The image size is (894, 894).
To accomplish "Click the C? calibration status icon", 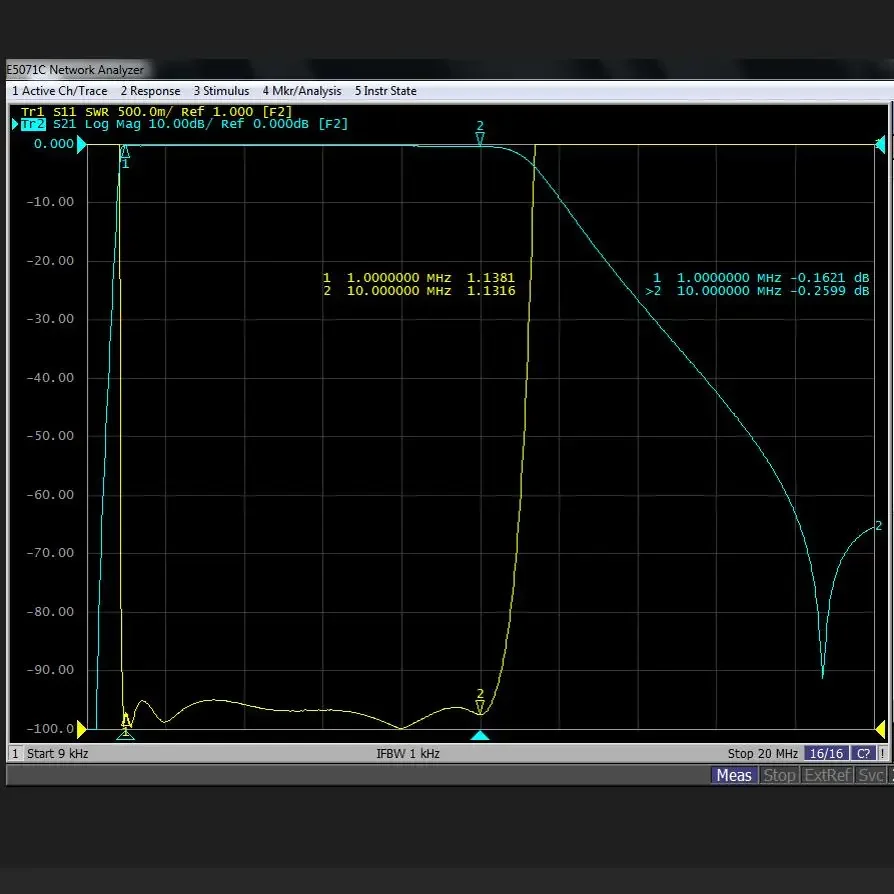I will (x=861, y=753).
